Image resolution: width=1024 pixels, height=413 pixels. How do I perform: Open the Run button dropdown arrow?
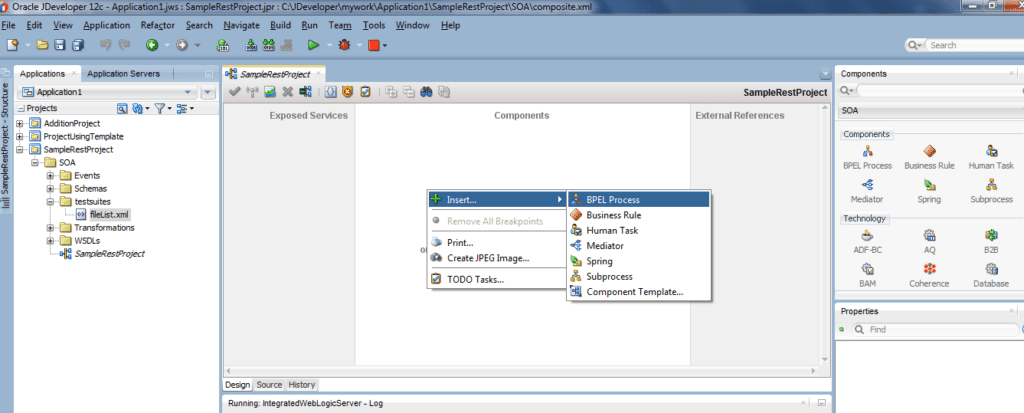330,46
